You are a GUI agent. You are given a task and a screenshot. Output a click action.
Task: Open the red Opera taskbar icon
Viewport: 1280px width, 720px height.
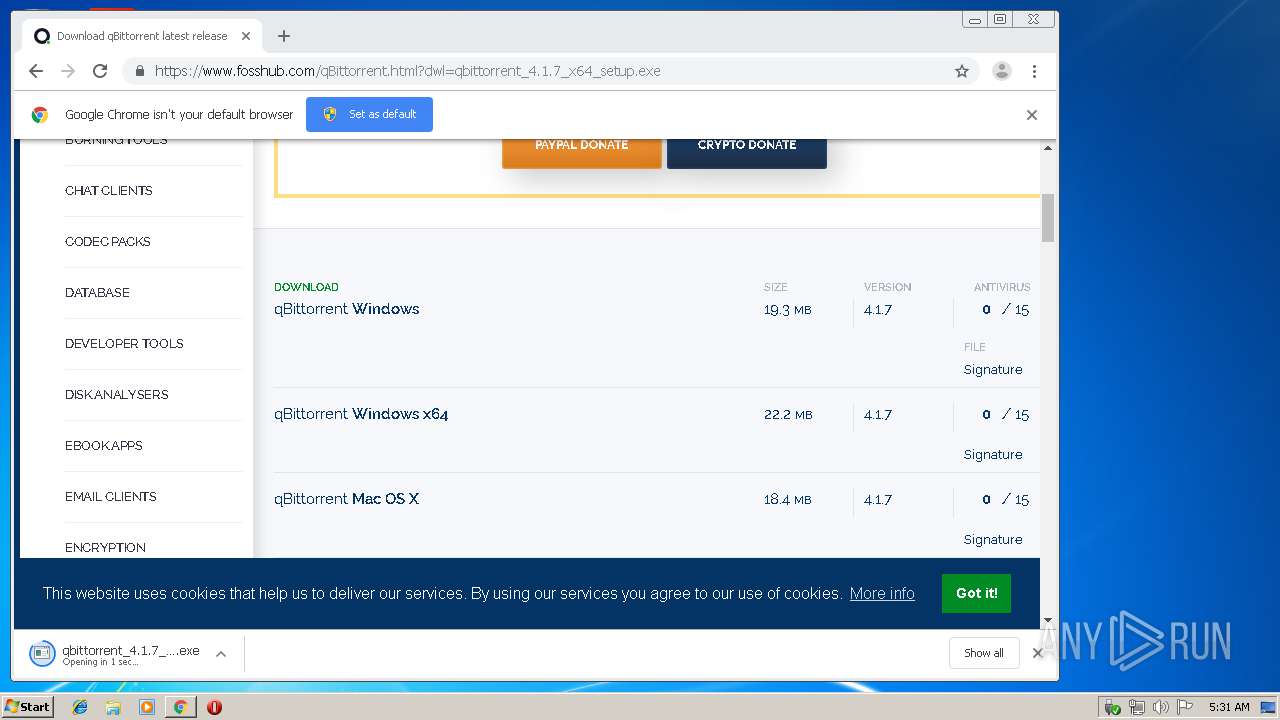214,707
